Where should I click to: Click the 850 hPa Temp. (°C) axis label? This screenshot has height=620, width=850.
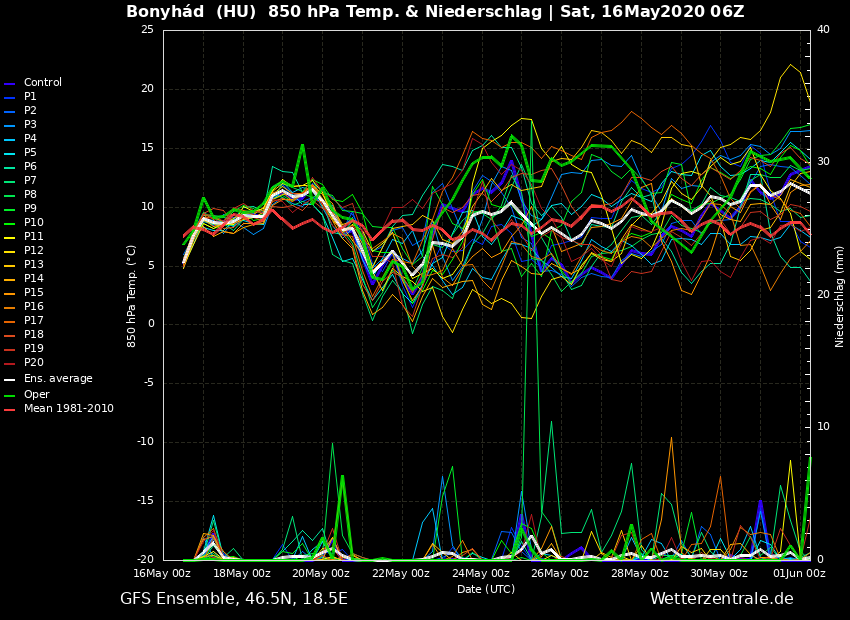132,296
